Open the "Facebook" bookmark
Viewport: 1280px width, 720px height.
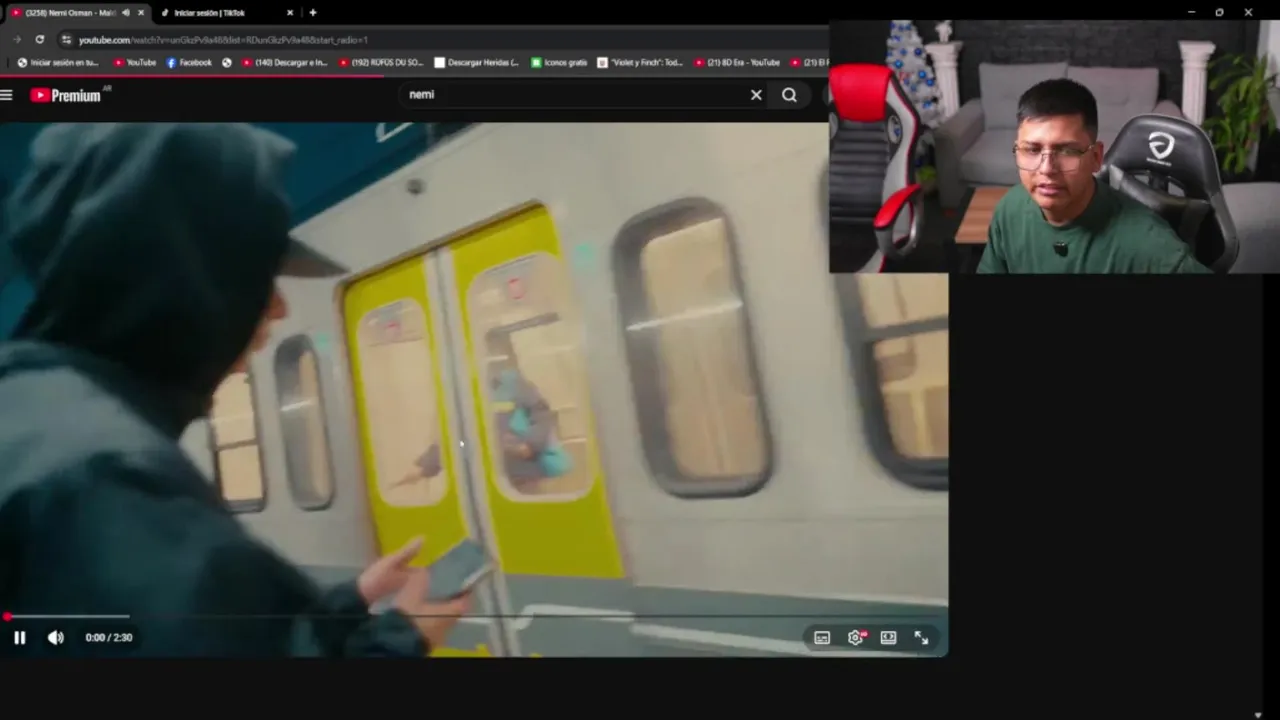point(189,62)
